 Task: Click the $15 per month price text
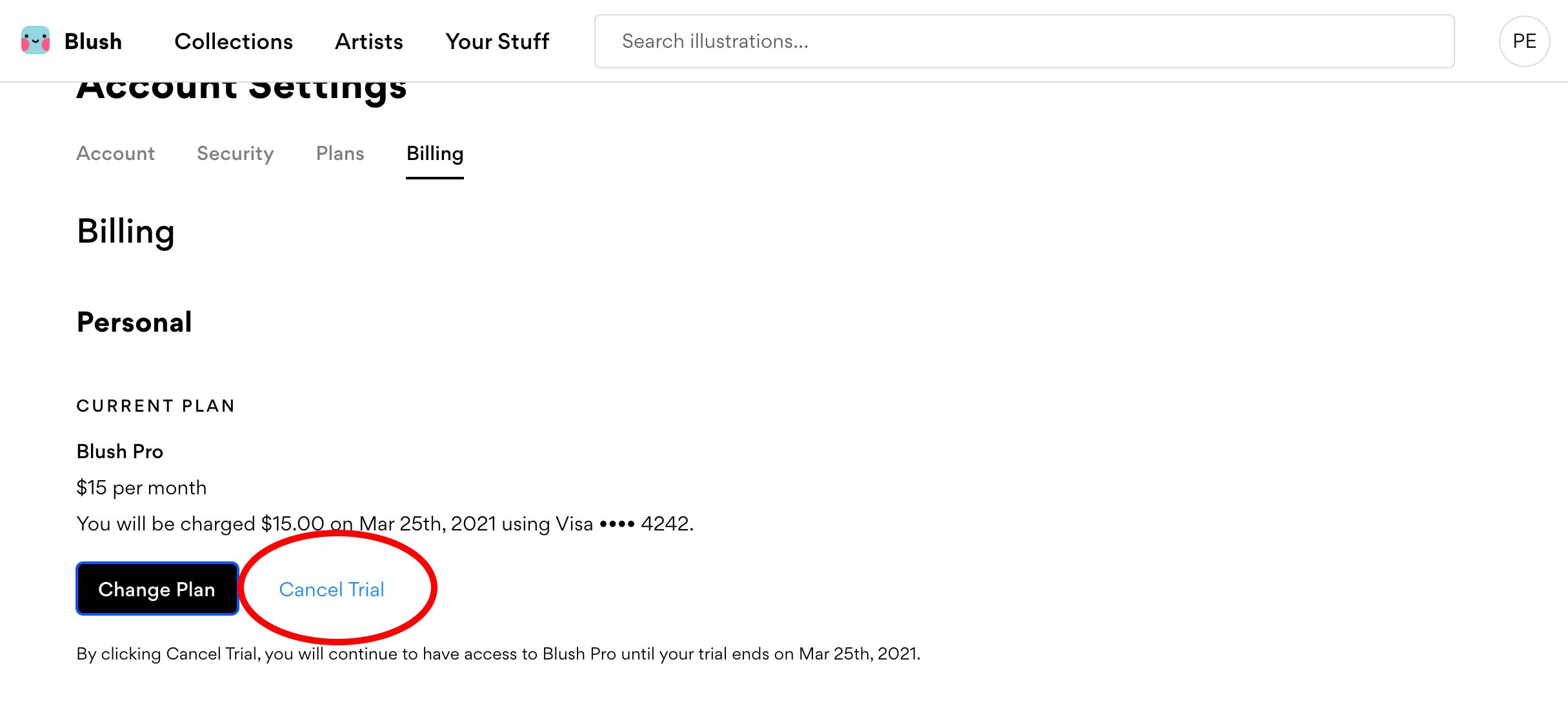click(x=141, y=488)
